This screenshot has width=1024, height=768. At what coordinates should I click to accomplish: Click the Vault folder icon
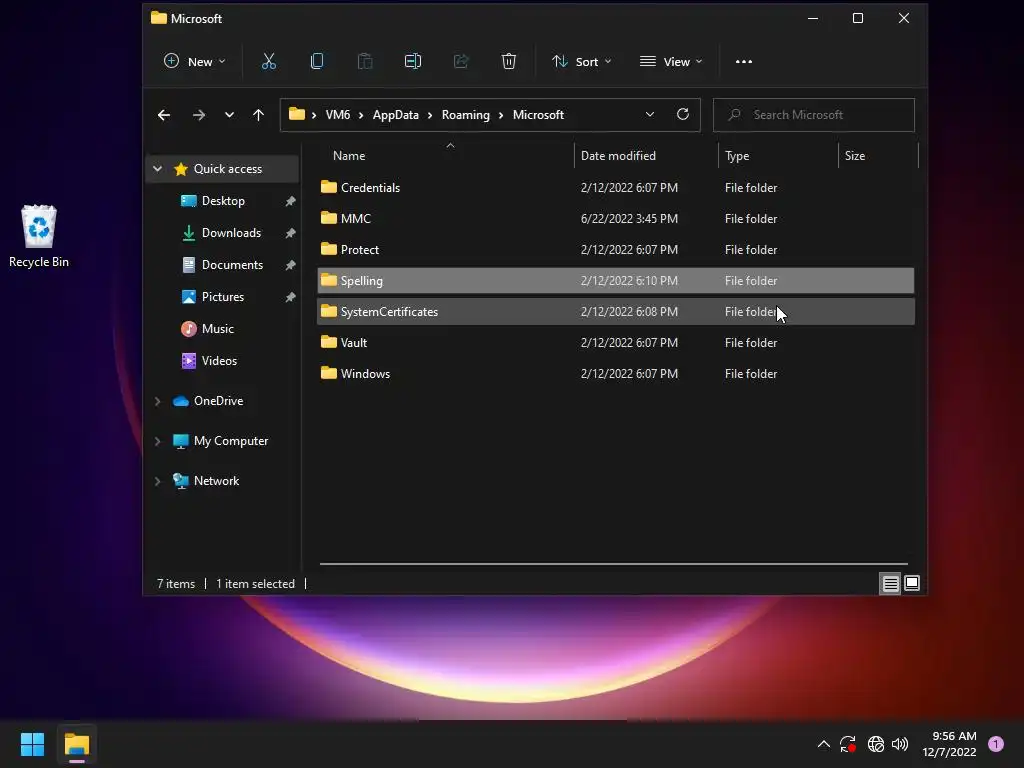point(328,342)
